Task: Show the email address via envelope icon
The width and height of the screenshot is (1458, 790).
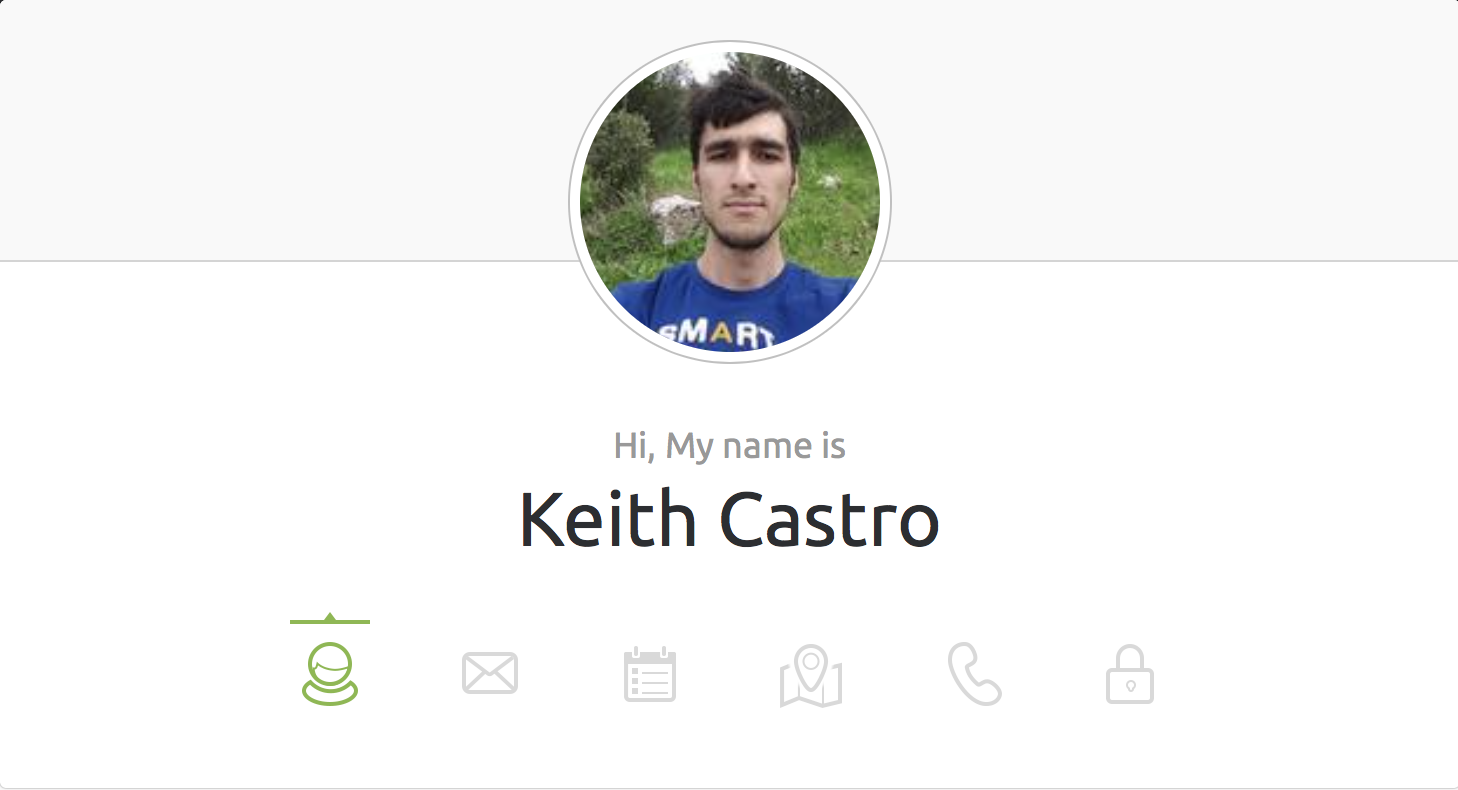Action: [x=490, y=673]
